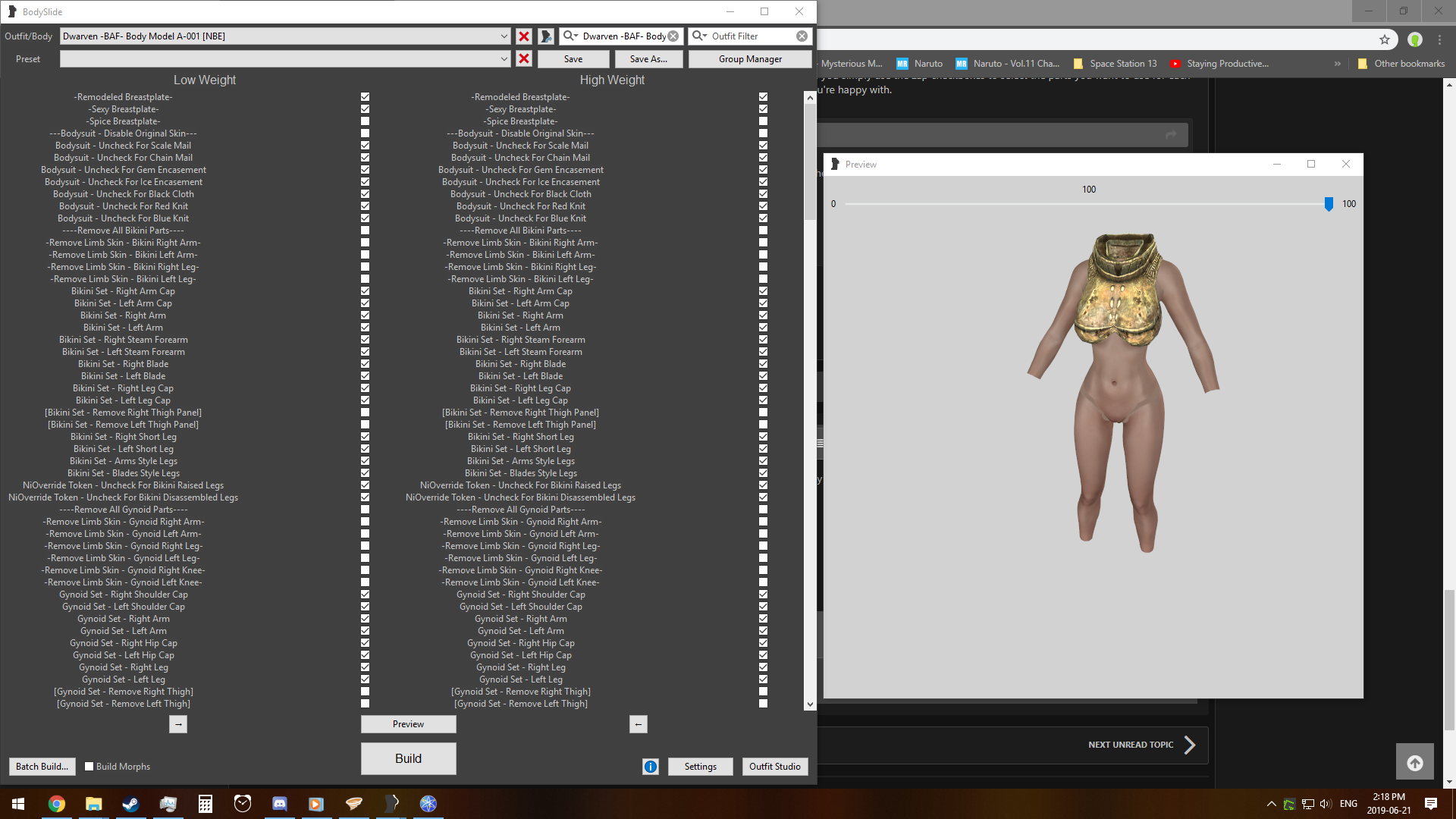This screenshot has width=1456, height=819.
Task: Click the browser page vertical scrollbar
Action: 1449,660
